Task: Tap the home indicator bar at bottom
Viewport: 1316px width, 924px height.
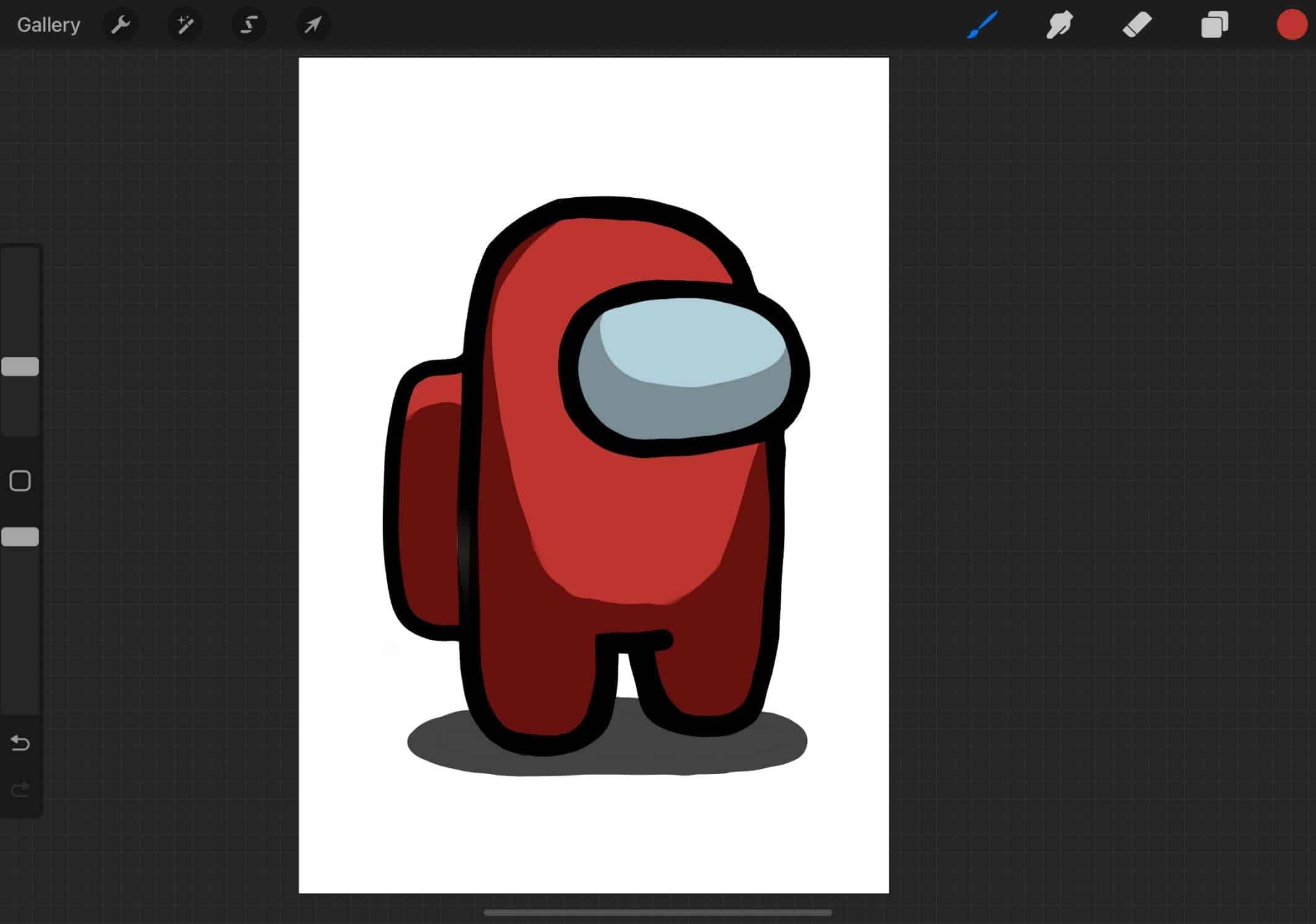Action: 657,912
